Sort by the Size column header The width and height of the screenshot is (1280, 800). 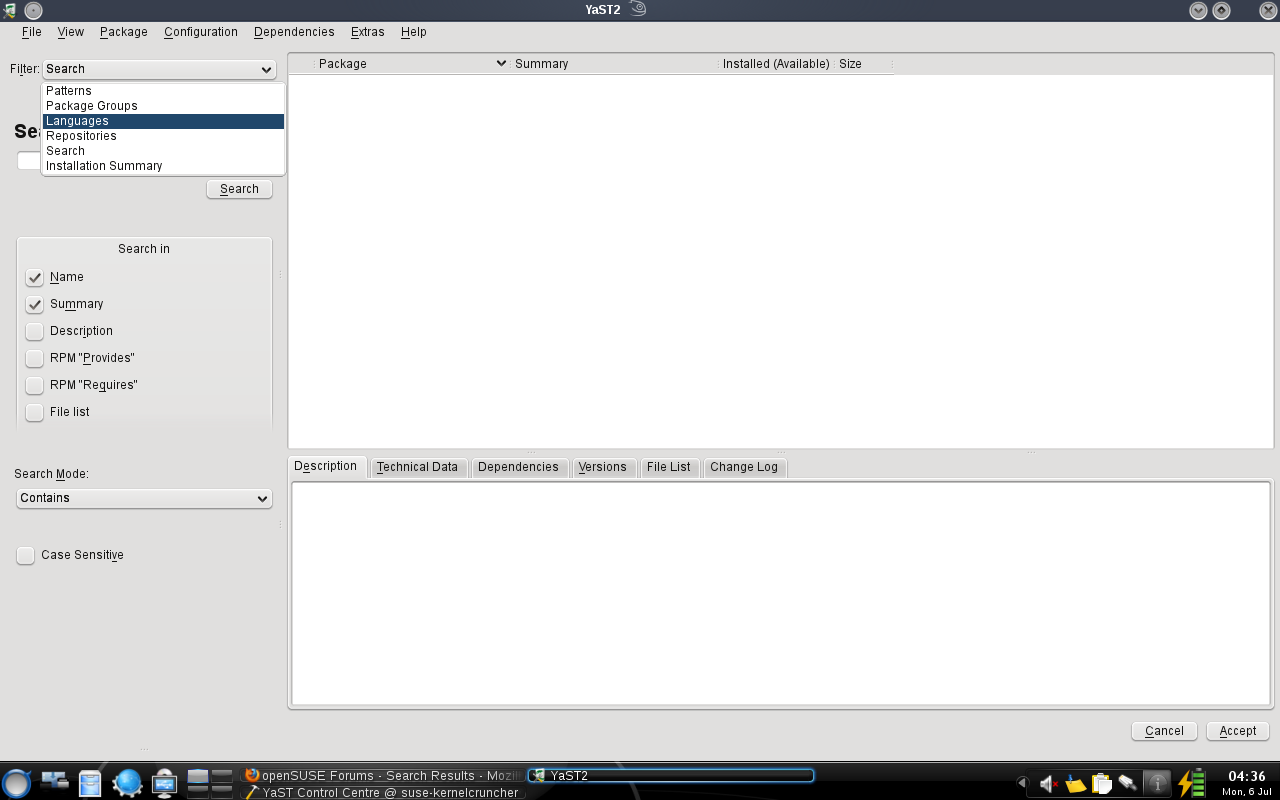pos(862,63)
